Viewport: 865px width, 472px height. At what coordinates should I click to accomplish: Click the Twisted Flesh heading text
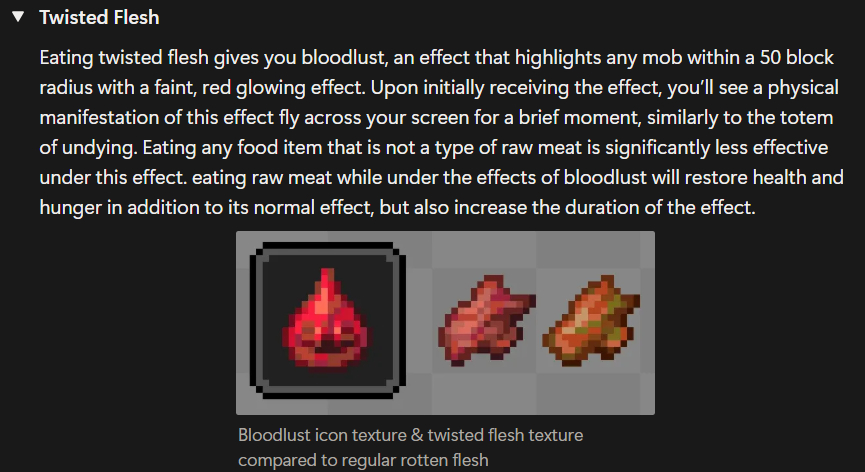(98, 18)
